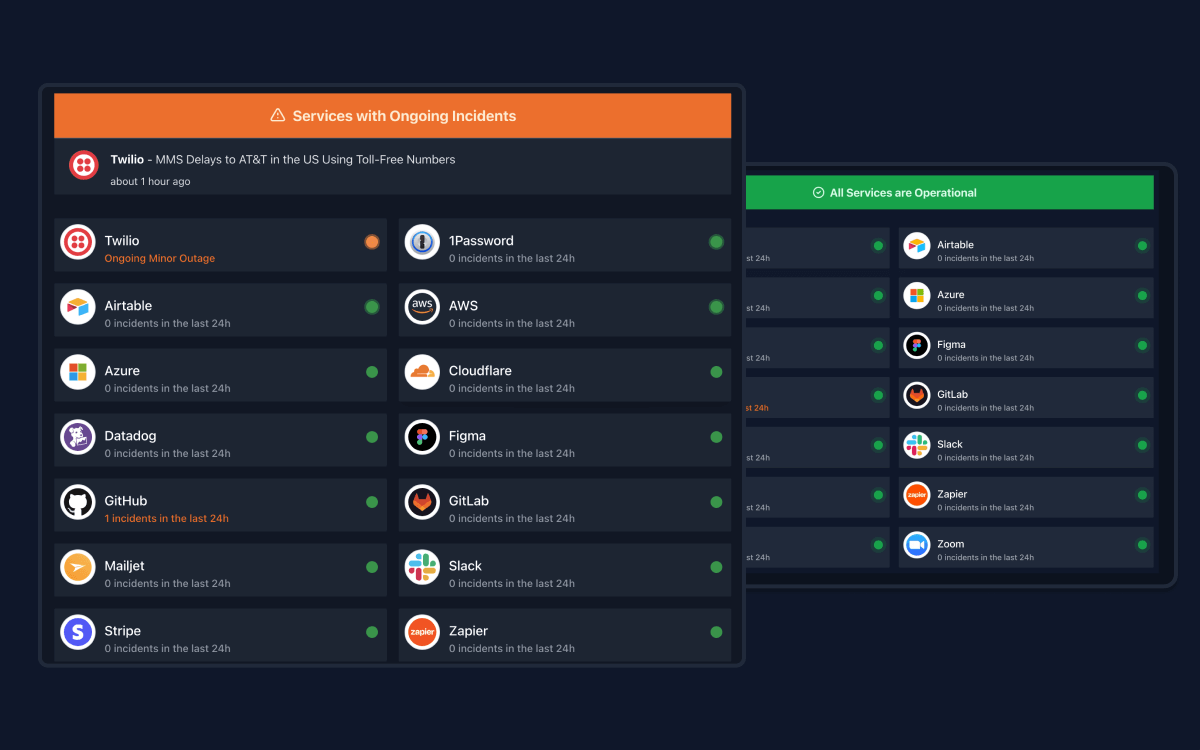Select the 'Azure' name in the front window
The height and width of the screenshot is (750, 1200).
point(122,371)
